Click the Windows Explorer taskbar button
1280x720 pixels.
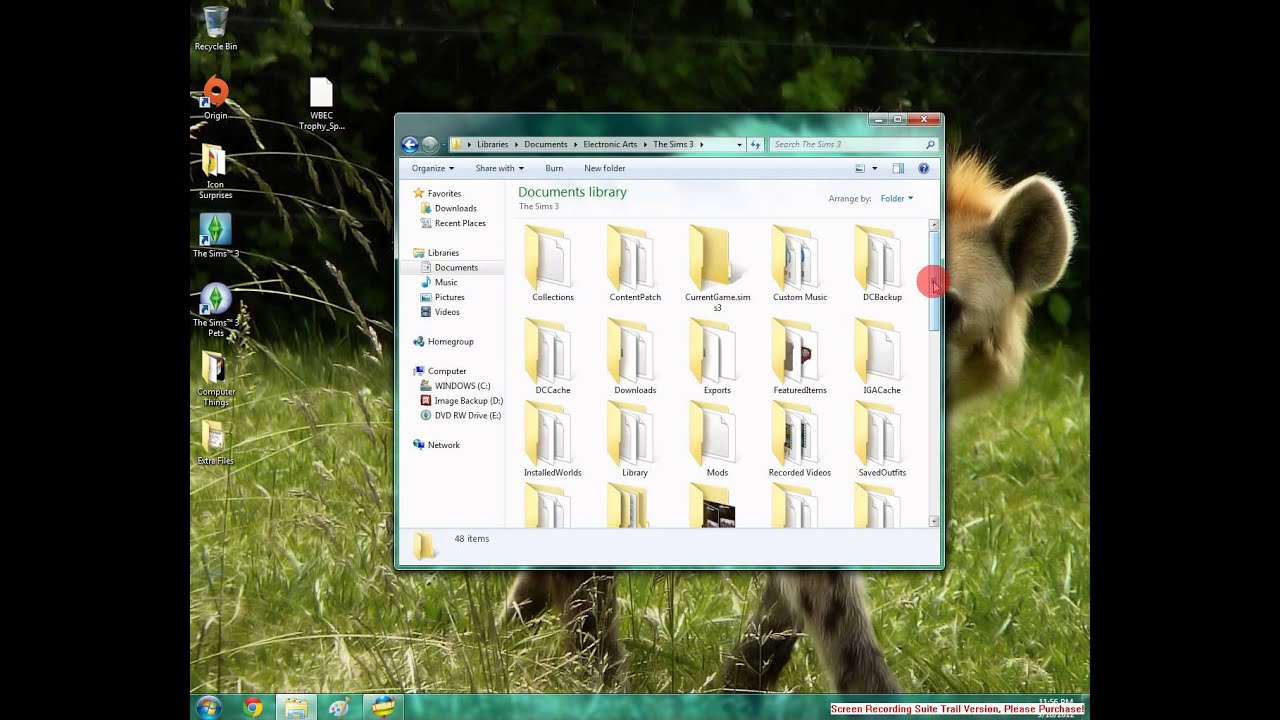tap(296, 707)
